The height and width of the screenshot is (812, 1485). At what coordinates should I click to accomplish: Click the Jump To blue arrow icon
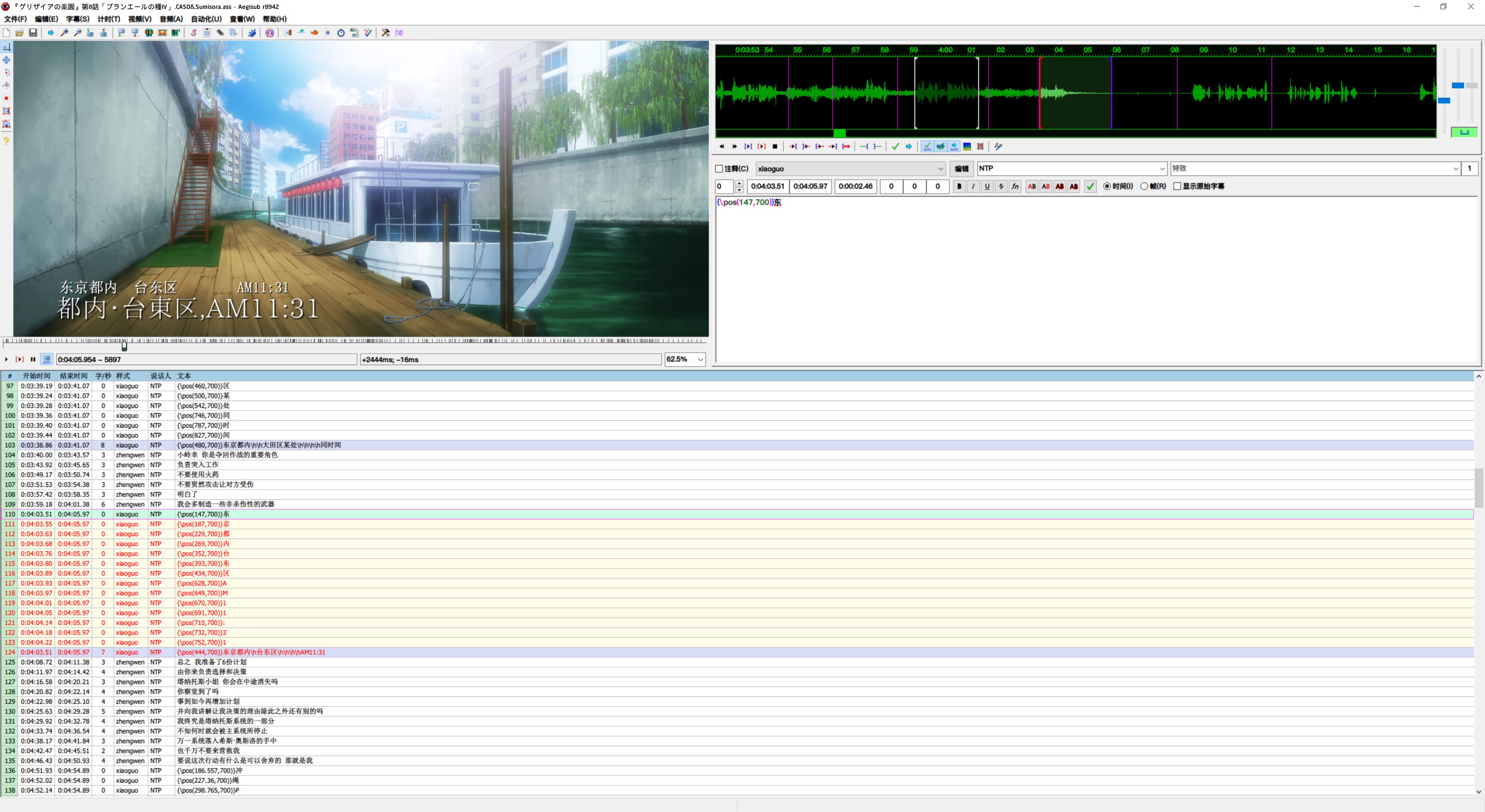(x=51, y=33)
